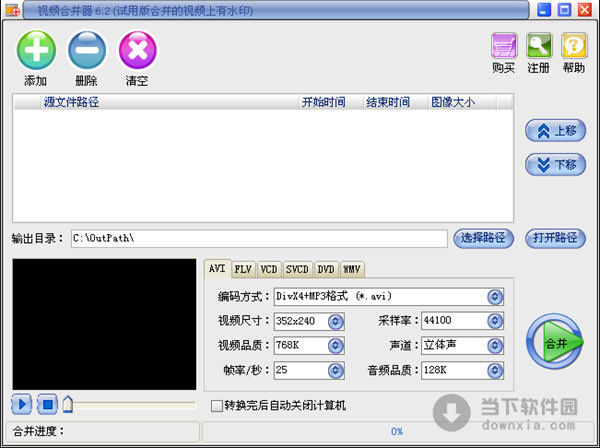Click the 上移 move up button

[555, 131]
